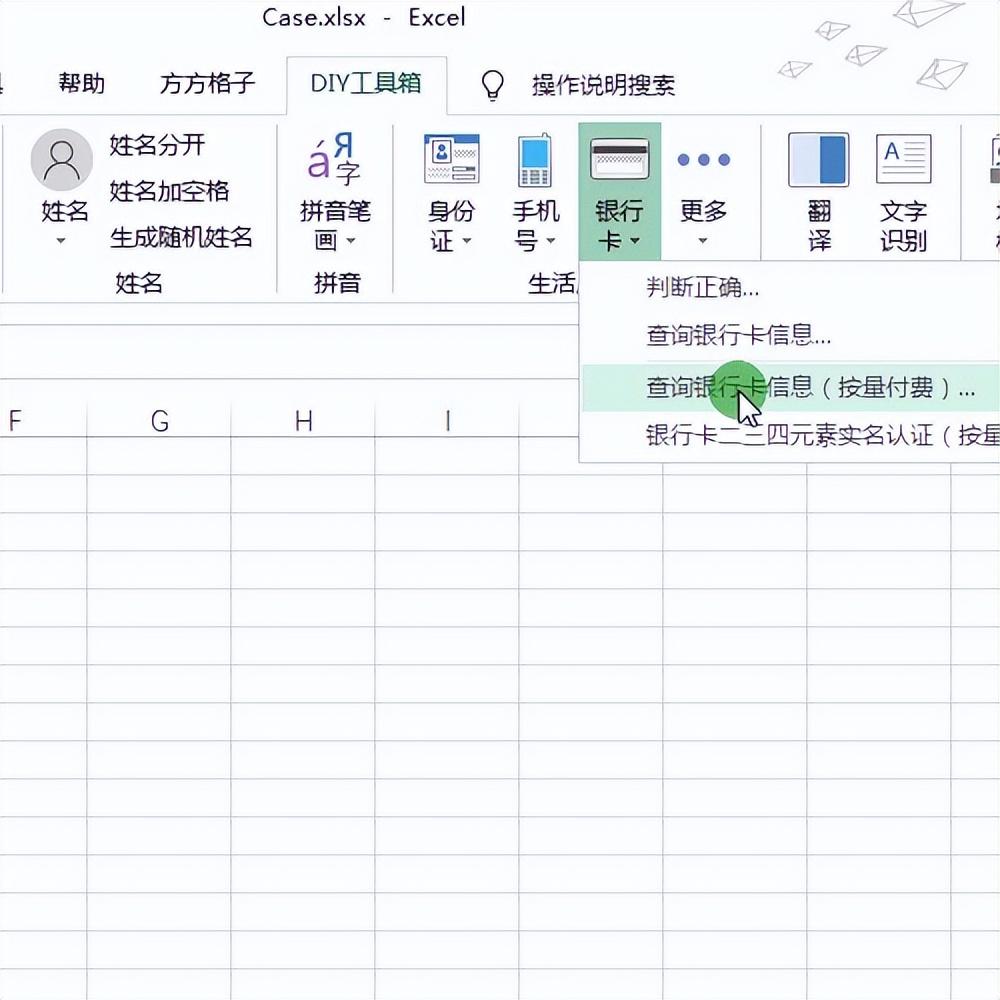Open the 拼音笔画 tool icon

[x=334, y=157]
